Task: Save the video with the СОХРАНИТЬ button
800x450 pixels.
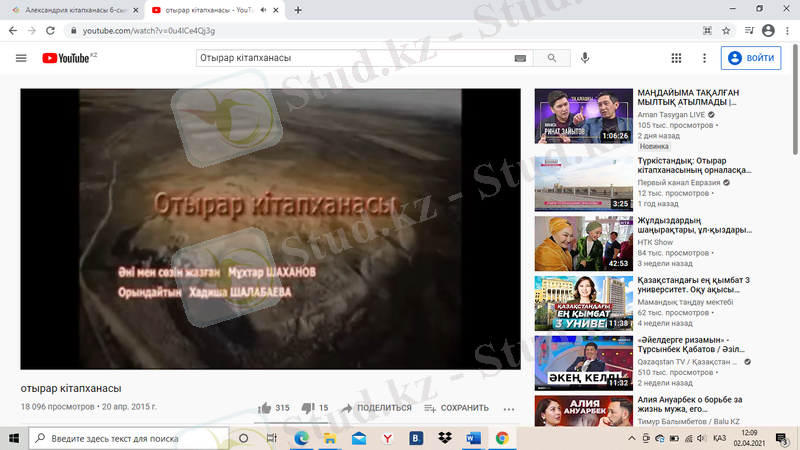Action: (x=456, y=408)
